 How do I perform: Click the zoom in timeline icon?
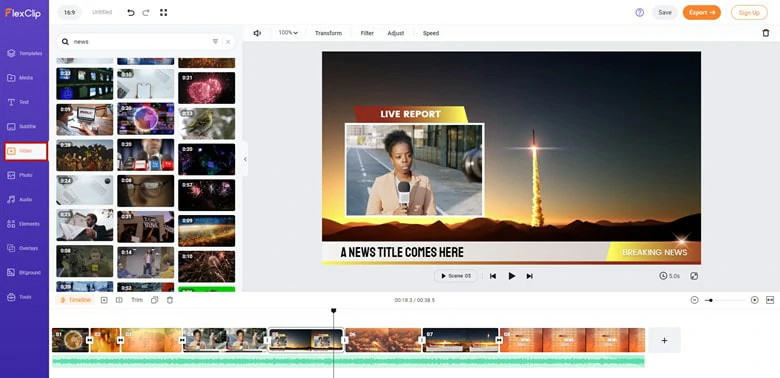[x=755, y=300]
